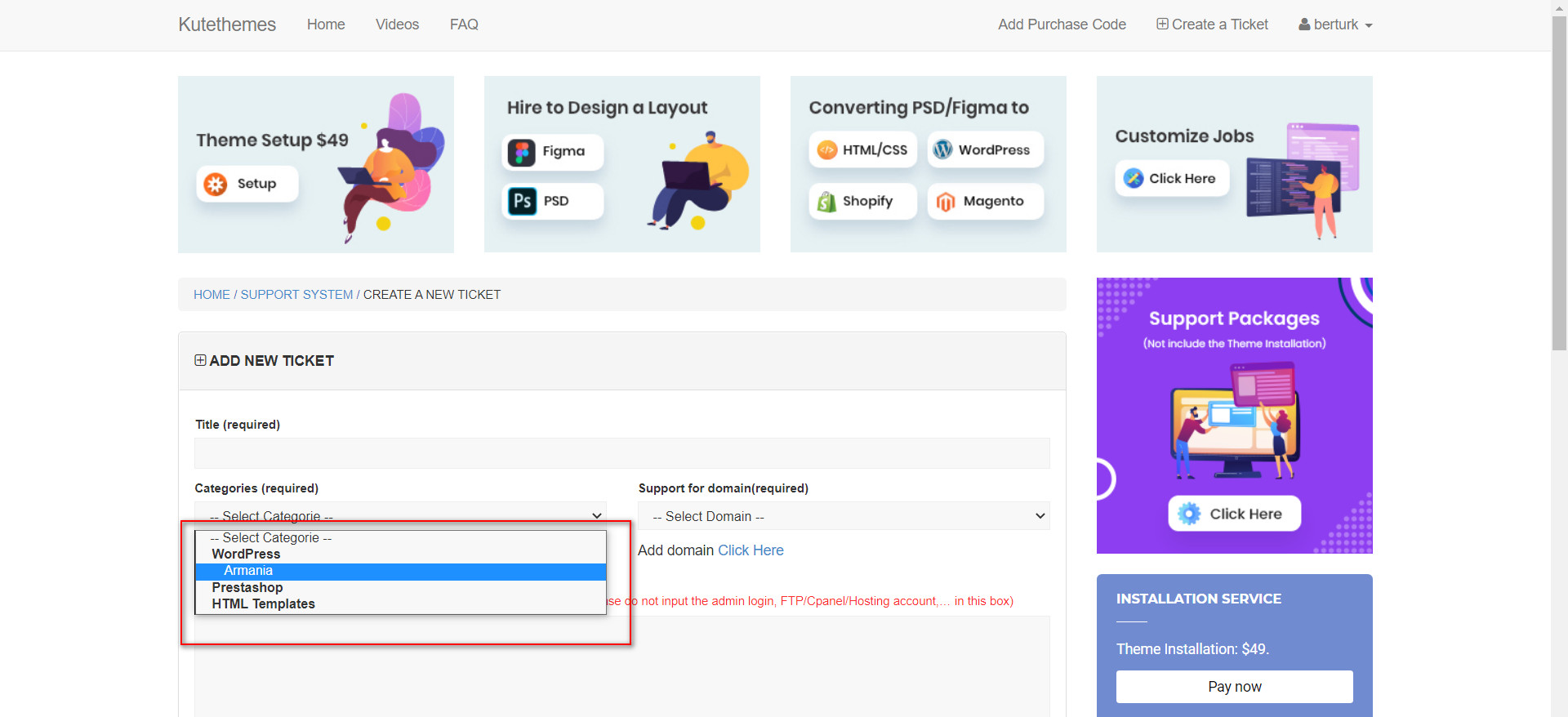Click the Add domain Click Here link
Image resolution: width=1568 pixels, height=717 pixels.
coord(751,550)
